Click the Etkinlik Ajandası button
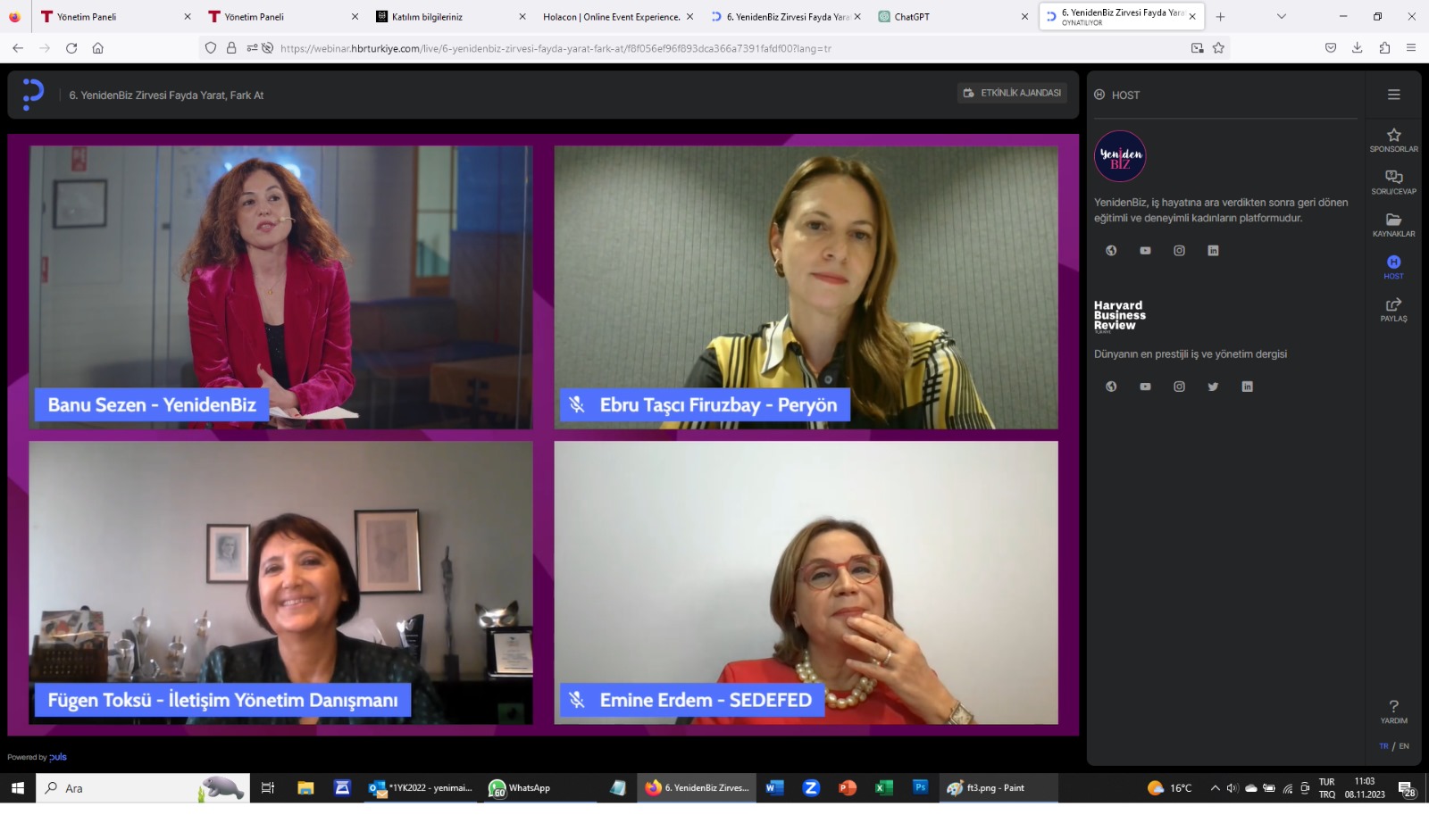This screenshot has width=1429, height=840. (1012, 93)
